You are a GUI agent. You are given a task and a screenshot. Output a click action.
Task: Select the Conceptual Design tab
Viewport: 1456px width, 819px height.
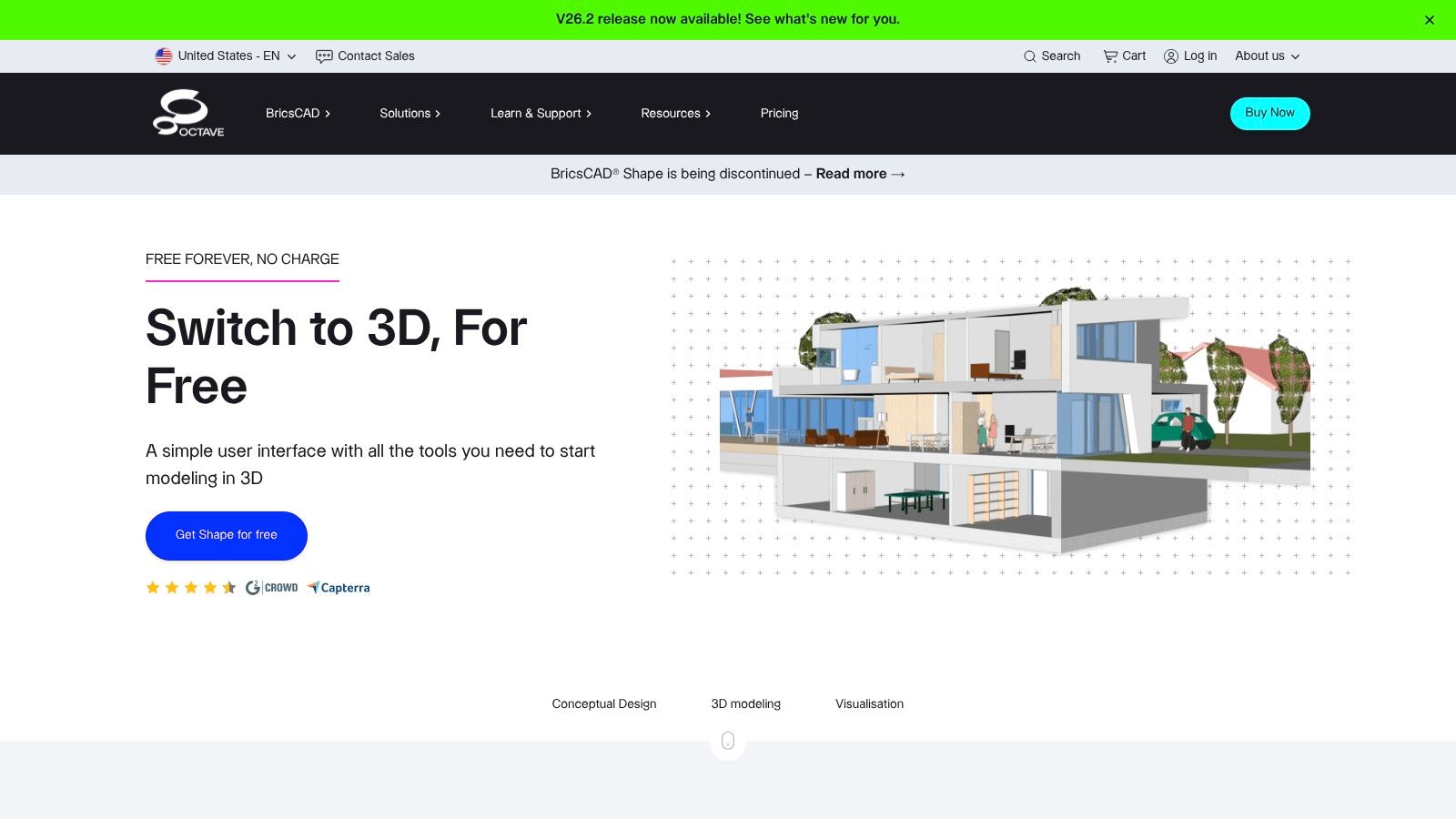[604, 704]
